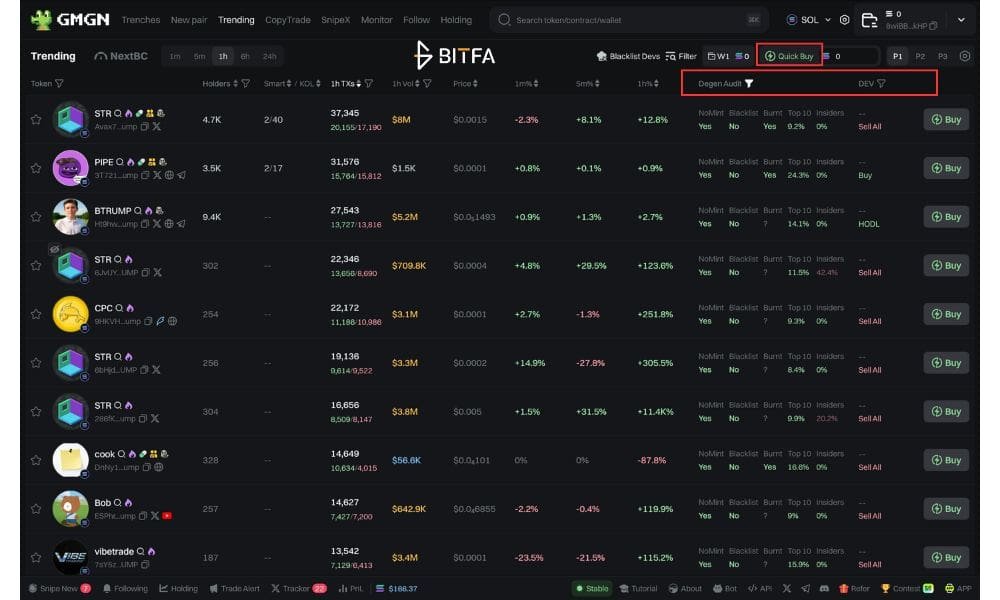Buy the CPC token
Screen dimensions: 1000x600
pos(946,314)
